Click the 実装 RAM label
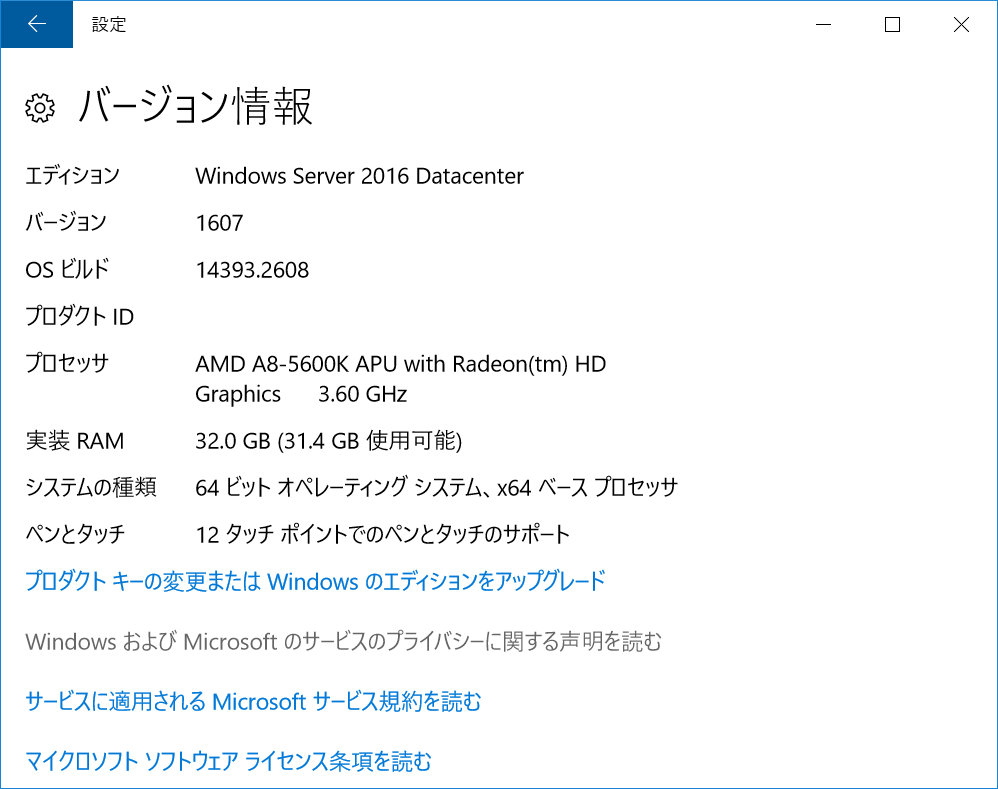This screenshot has height=789, width=998. (75, 440)
